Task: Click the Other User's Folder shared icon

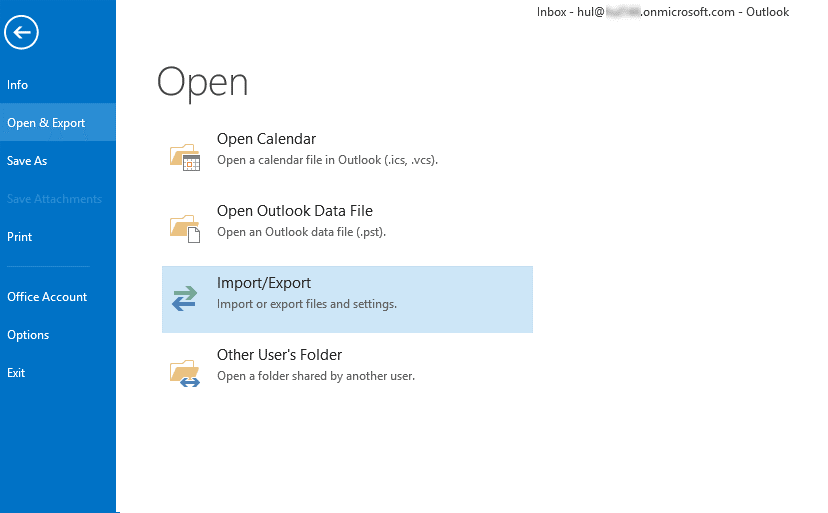Action: coord(185,372)
